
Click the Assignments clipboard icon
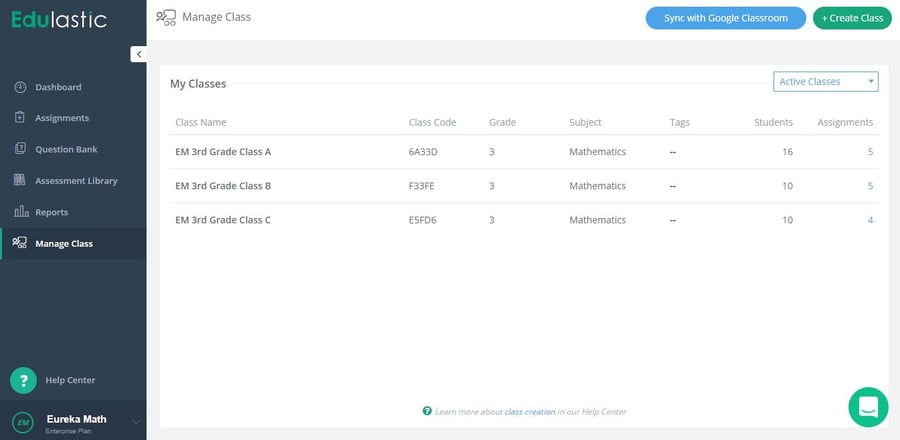(20, 118)
